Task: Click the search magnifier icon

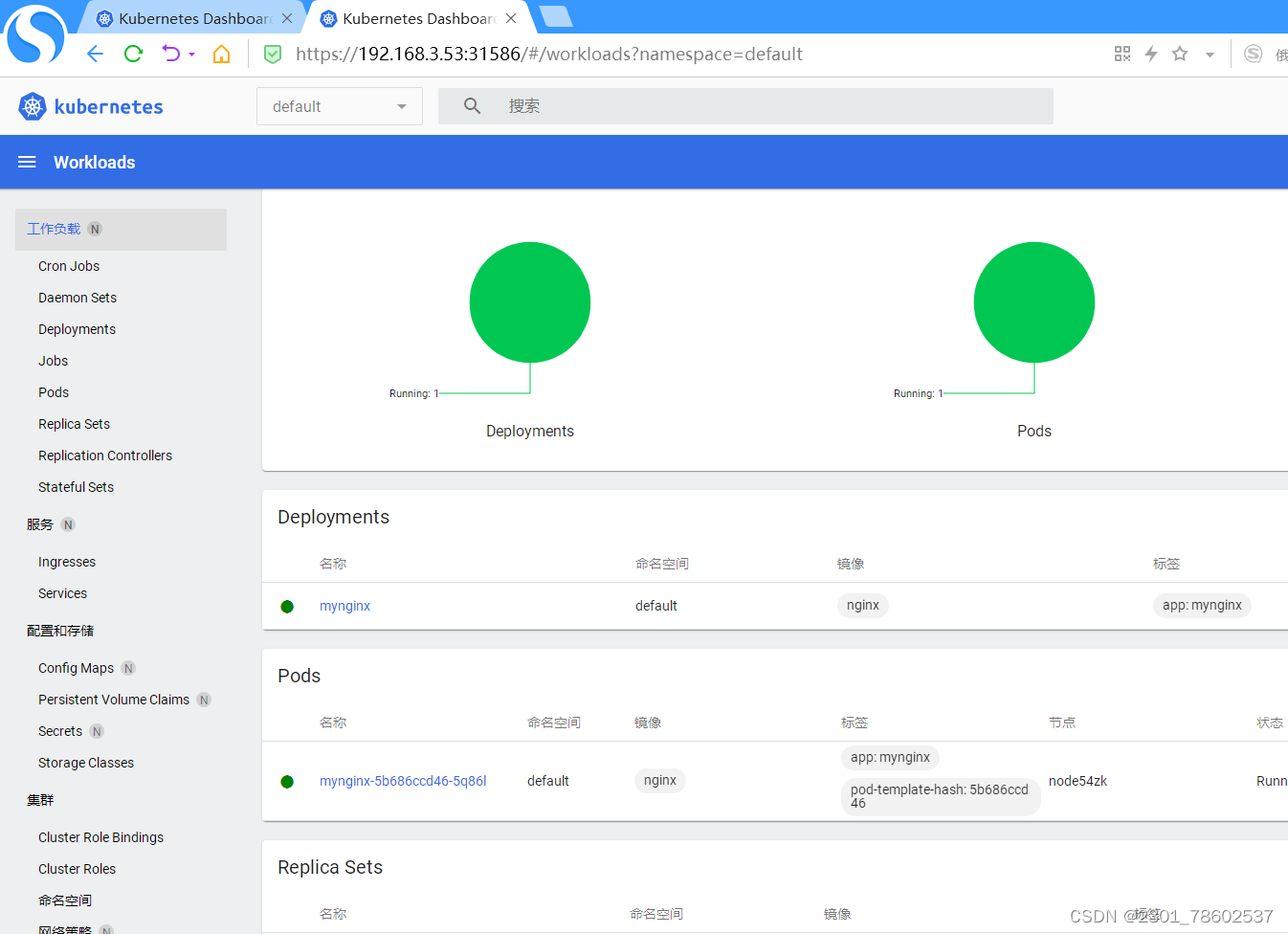Action: [x=472, y=106]
